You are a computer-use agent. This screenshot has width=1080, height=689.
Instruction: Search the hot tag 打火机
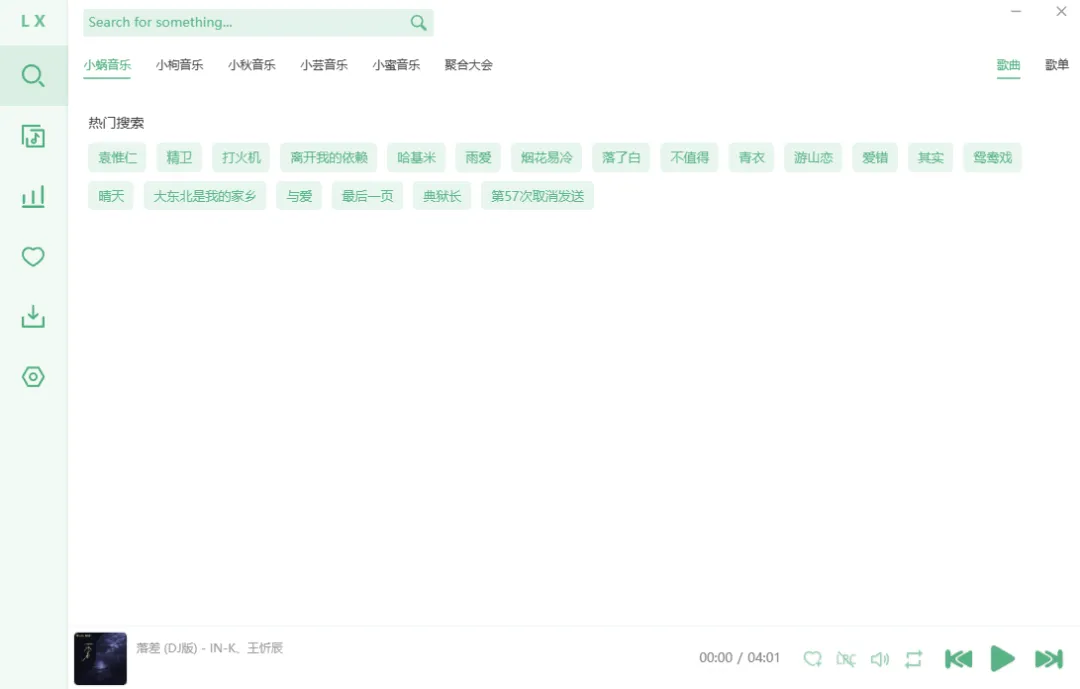(x=241, y=158)
